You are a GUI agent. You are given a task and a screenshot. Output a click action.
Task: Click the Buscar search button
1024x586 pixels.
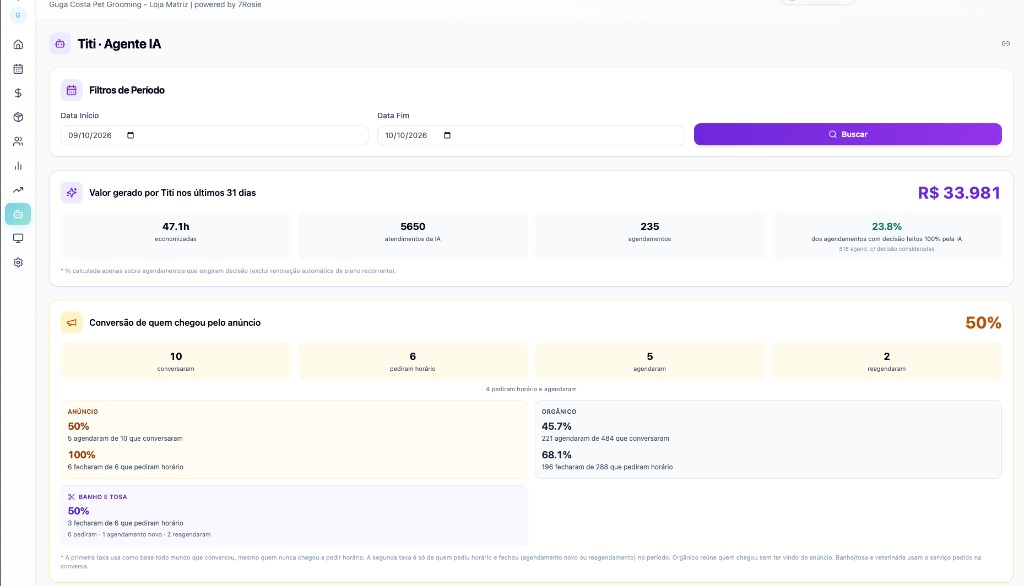pos(848,134)
